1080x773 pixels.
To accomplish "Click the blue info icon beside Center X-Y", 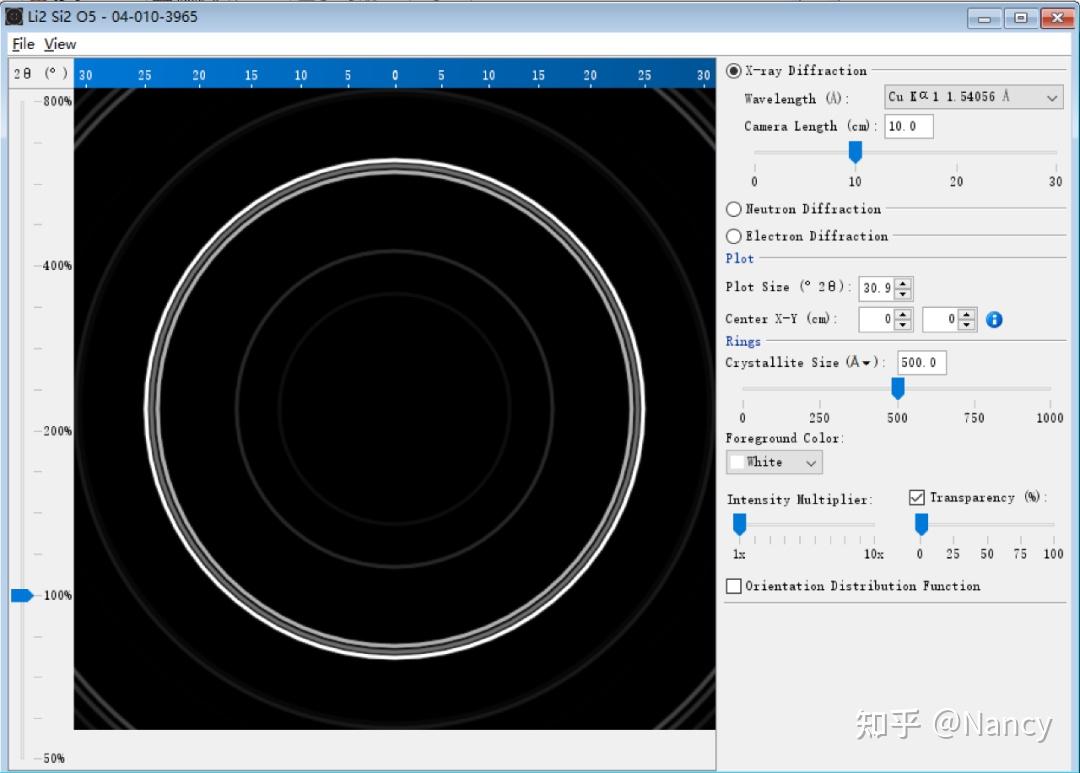I will coord(994,320).
